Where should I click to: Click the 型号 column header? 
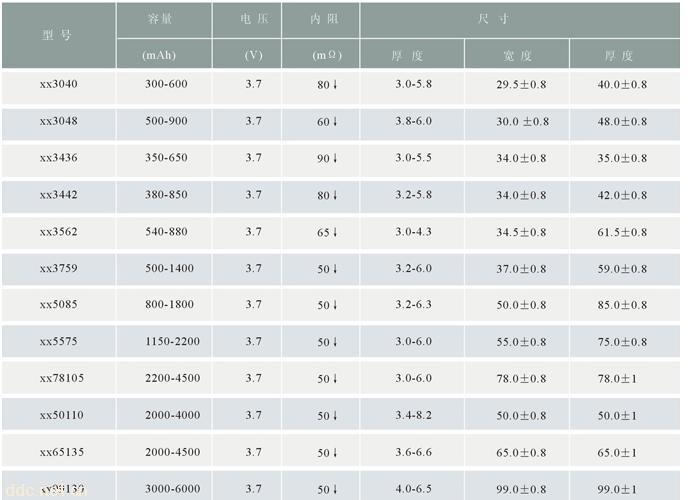59,35
